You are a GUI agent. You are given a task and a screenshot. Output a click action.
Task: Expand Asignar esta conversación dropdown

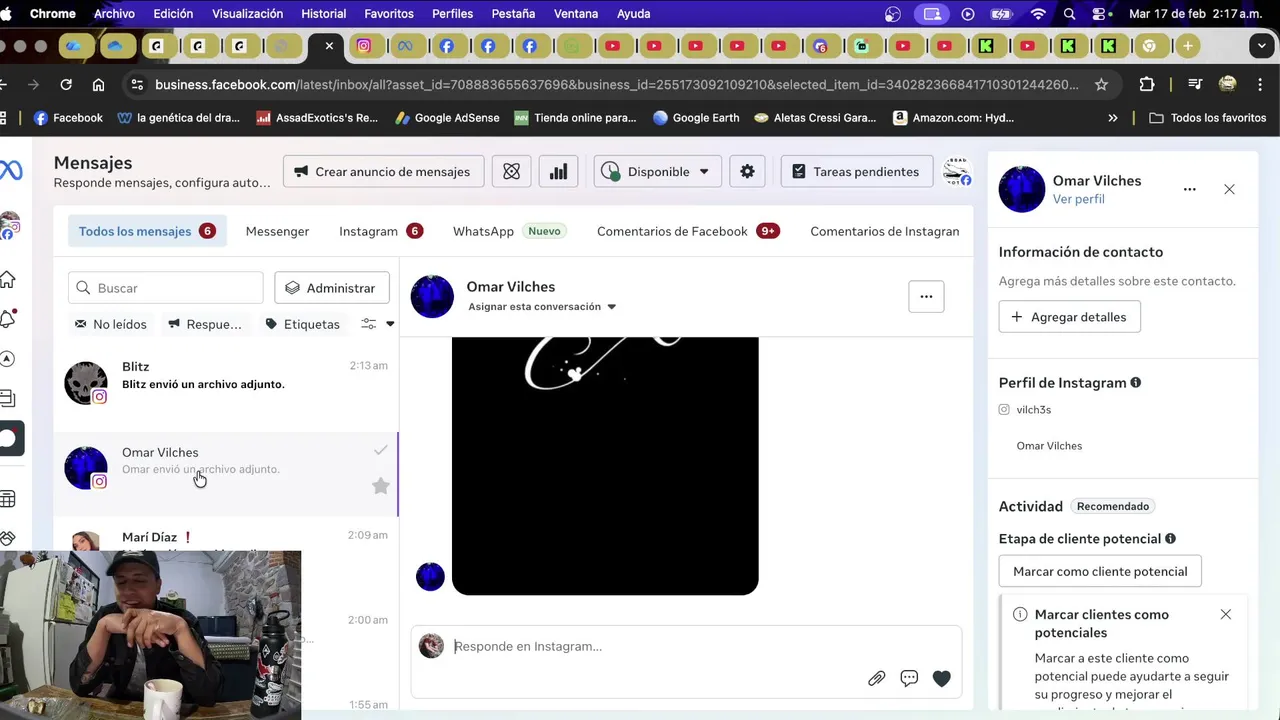(542, 307)
